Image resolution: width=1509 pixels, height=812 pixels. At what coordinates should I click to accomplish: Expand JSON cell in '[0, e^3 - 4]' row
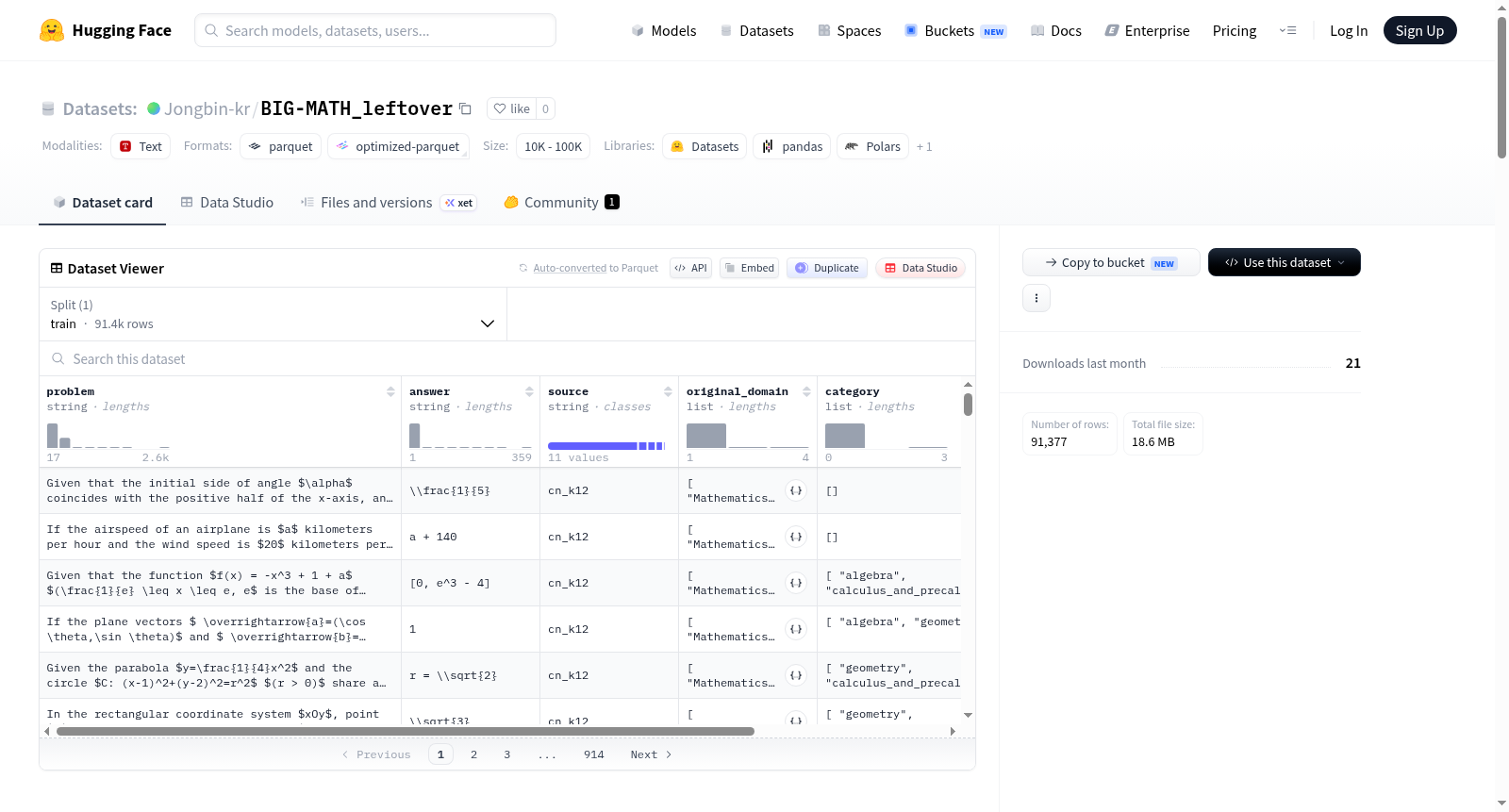click(x=796, y=583)
